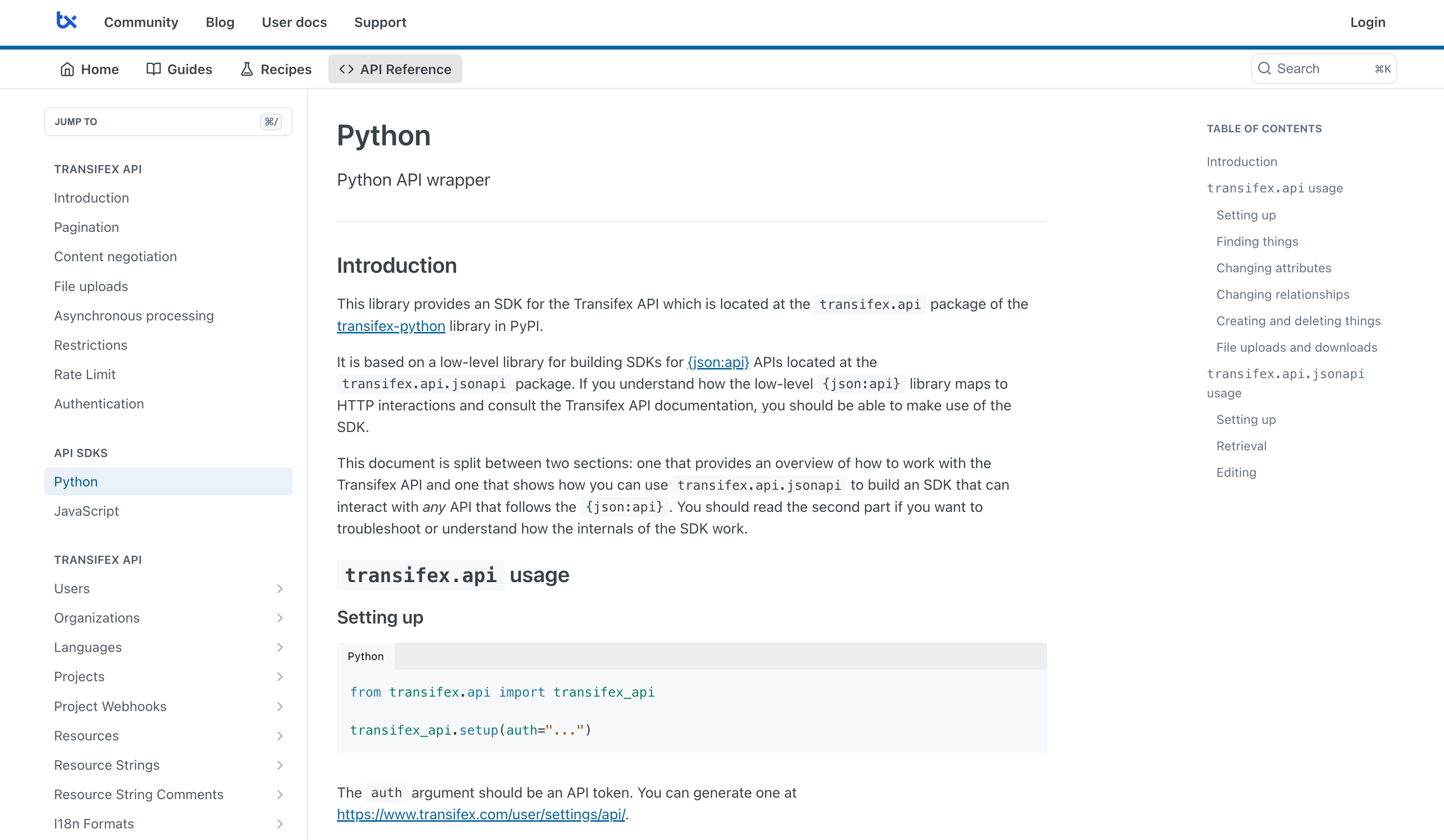The height and width of the screenshot is (840, 1444).
Task: Click the Search input field
Action: (1324, 69)
